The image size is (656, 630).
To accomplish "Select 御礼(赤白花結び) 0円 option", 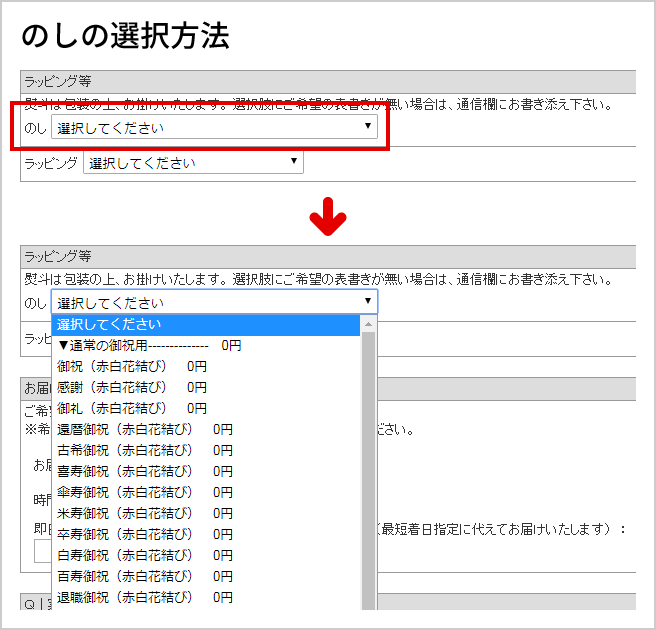I will 205,408.
